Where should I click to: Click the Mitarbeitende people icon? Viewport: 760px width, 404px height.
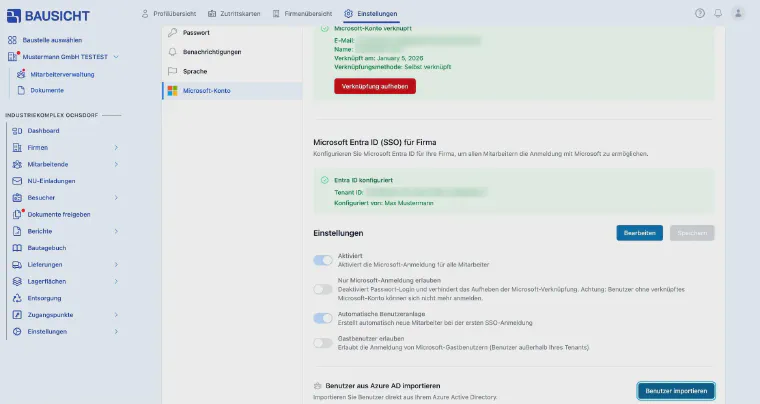(17, 164)
